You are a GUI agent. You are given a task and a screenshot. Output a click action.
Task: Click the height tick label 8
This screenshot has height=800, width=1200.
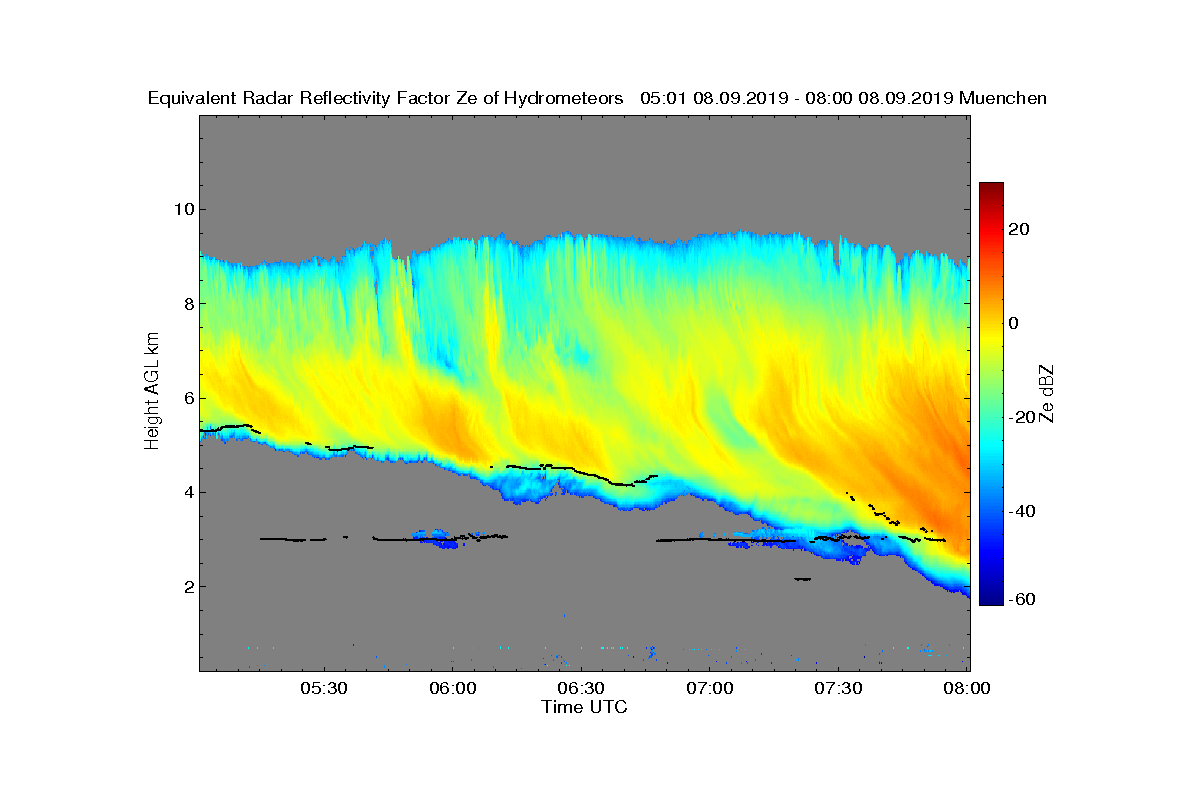[187, 303]
